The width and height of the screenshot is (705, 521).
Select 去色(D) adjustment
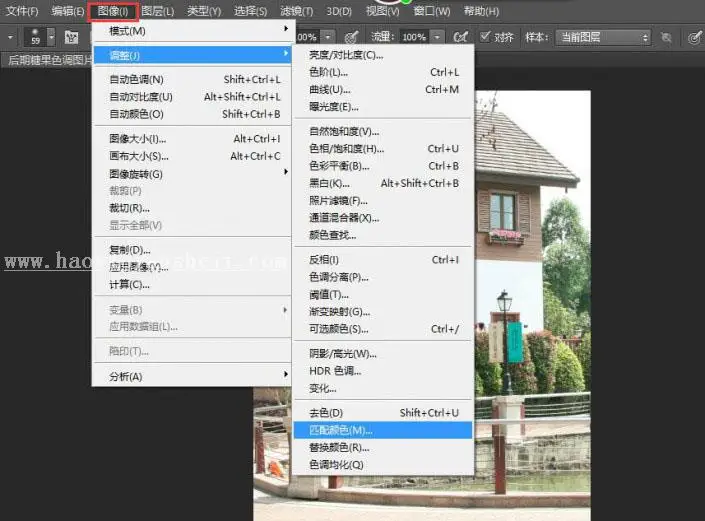coord(383,413)
